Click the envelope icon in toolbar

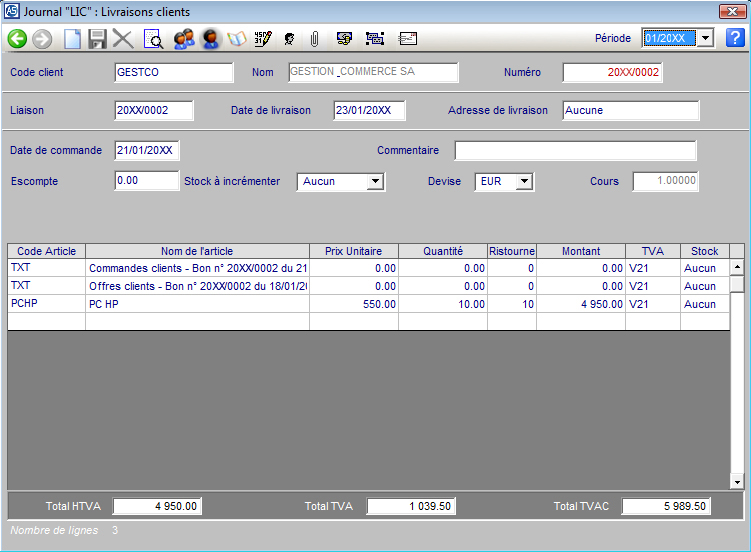point(408,39)
